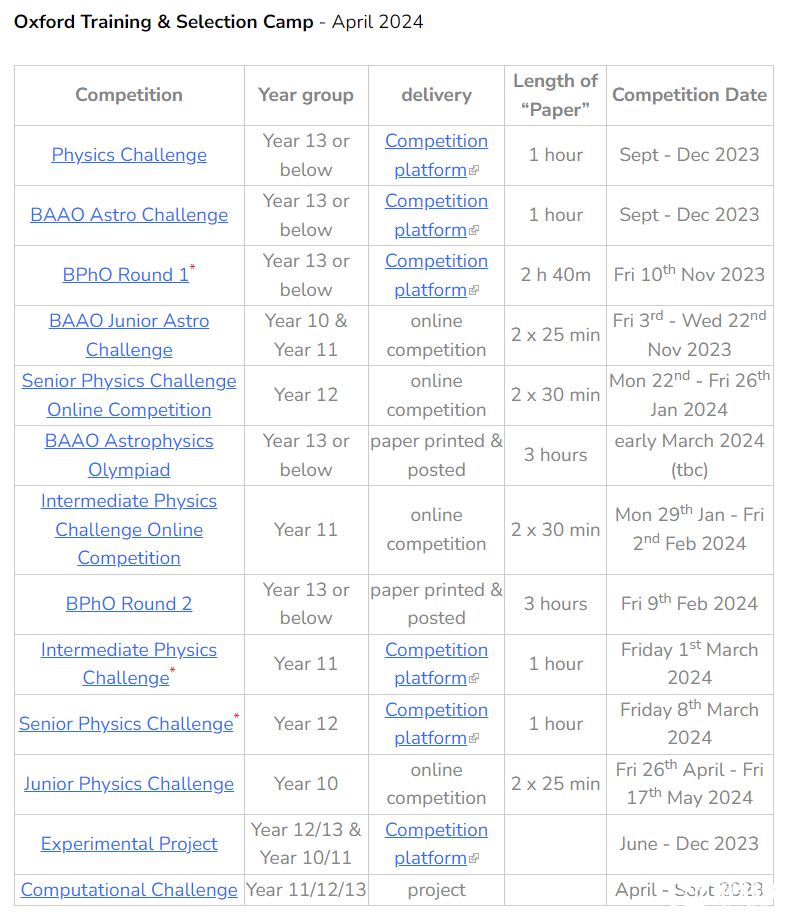Open the Physics Challenge link

[x=129, y=155]
